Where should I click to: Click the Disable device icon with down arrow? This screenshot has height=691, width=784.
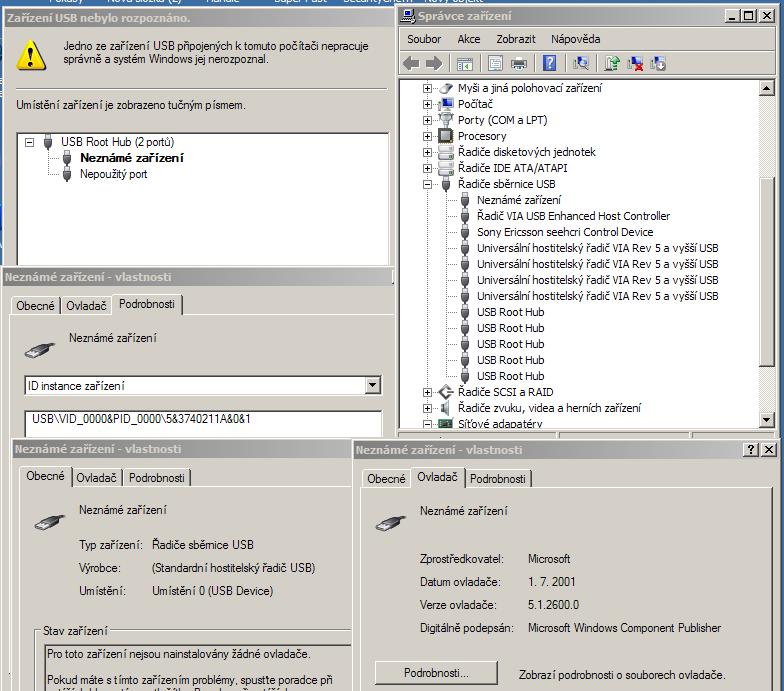(x=658, y=64)
